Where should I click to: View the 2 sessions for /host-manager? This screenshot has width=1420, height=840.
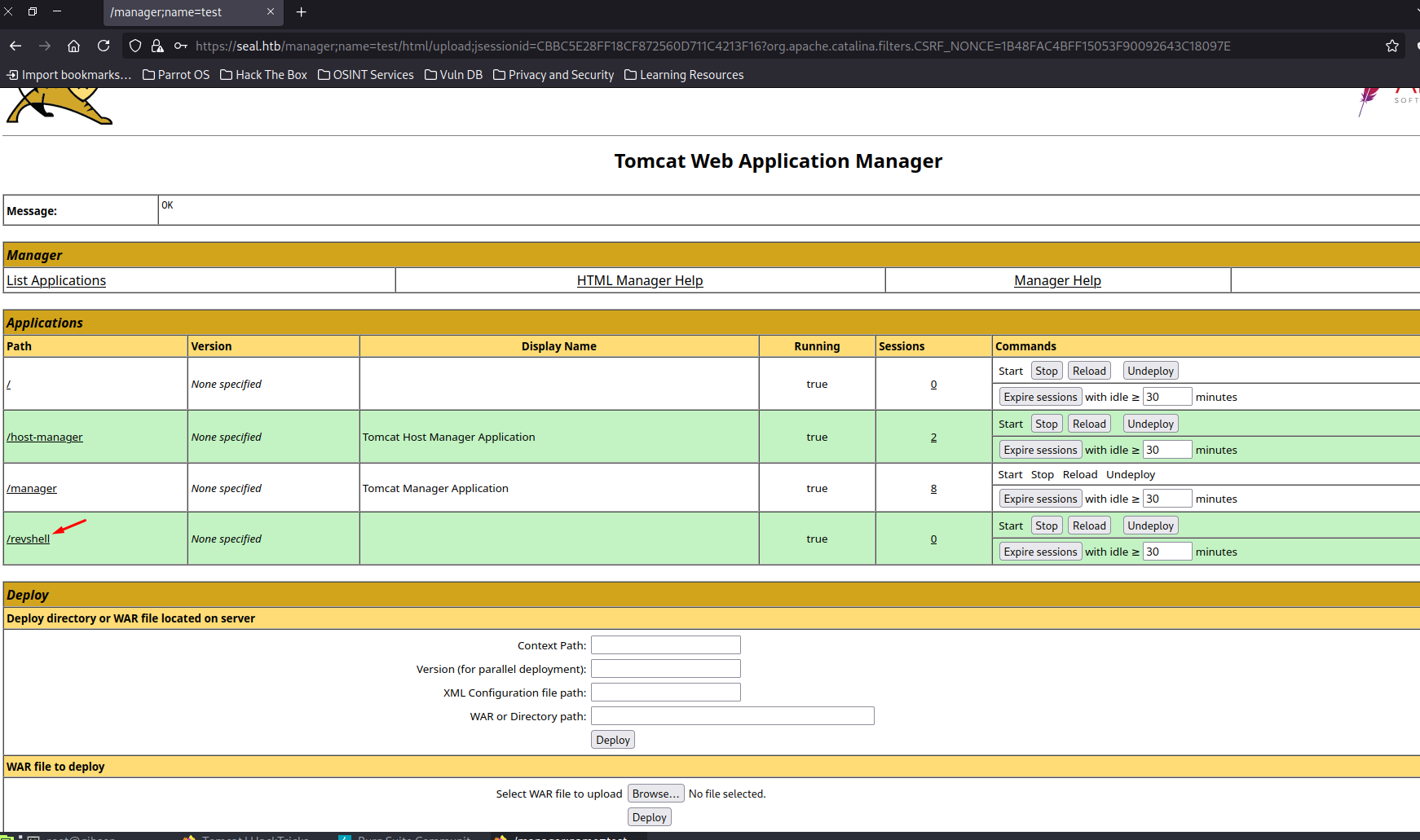pyautogui.click(x=933, y=438)
